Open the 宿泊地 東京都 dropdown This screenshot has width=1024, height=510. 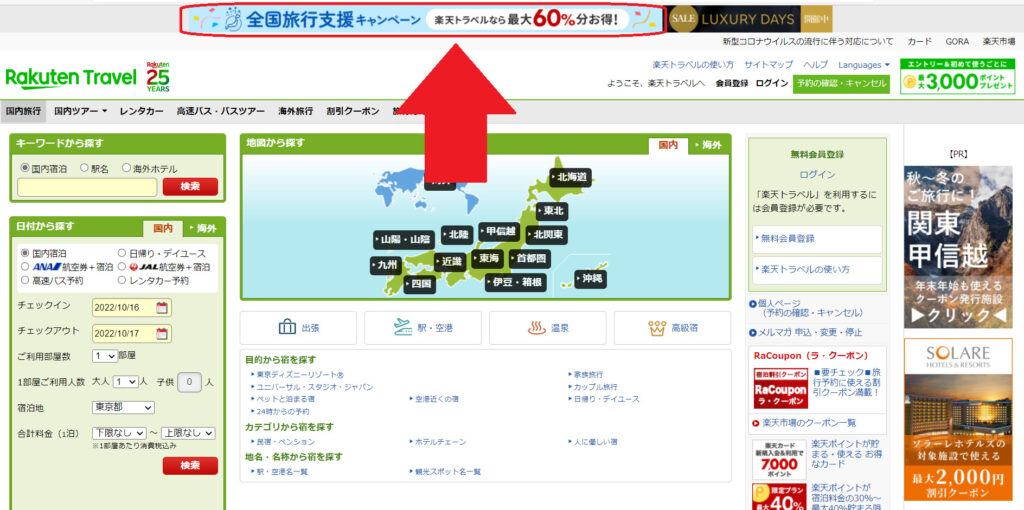pyautogui.click(x=123, y=407)
